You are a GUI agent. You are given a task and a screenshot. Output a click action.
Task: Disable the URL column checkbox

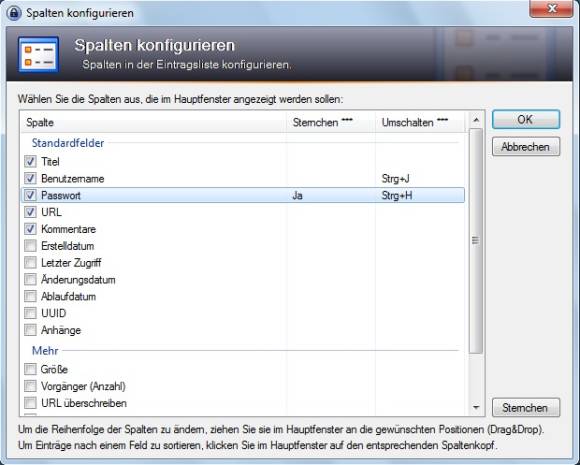(30, 212)
